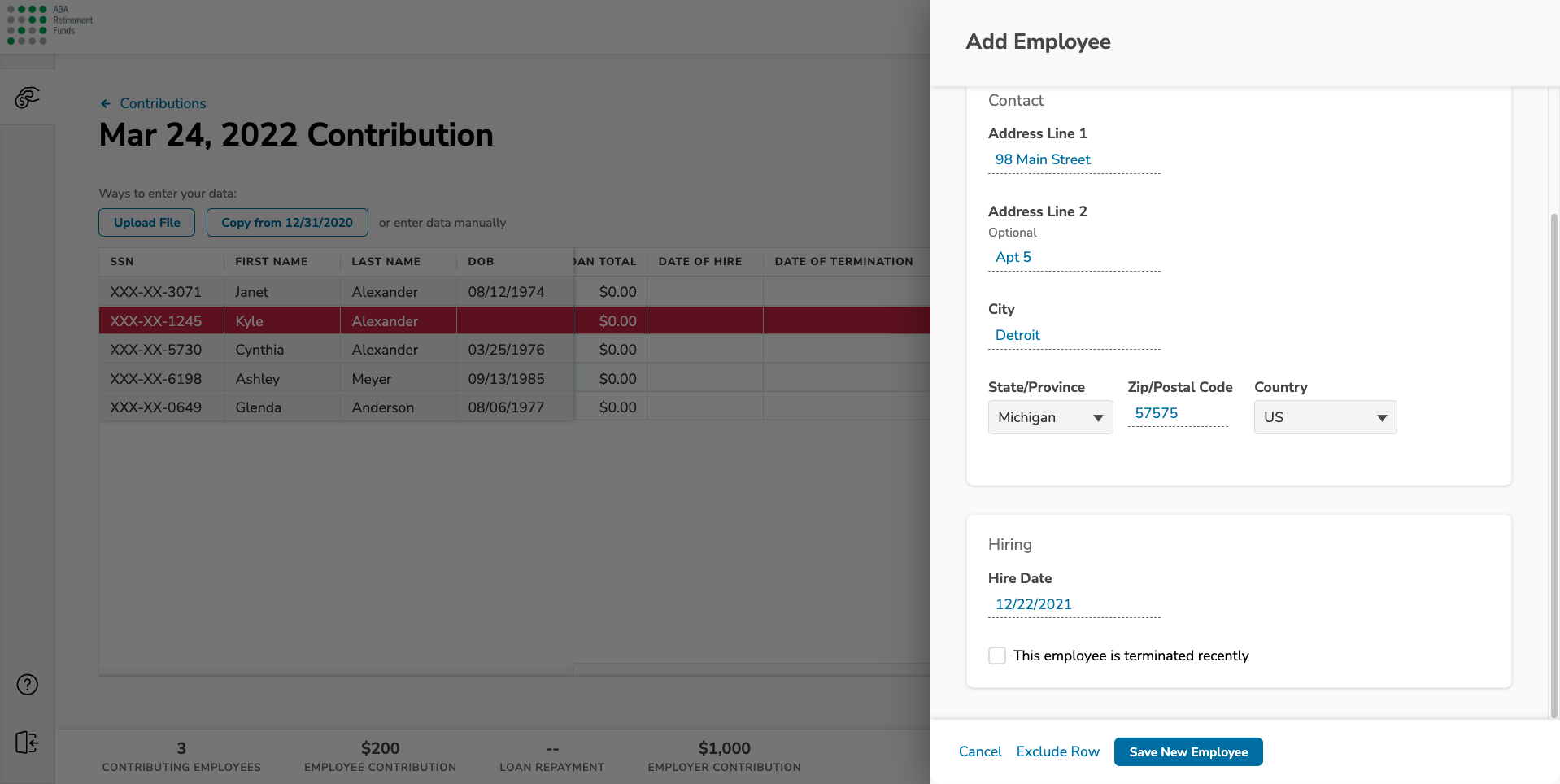Go back via Contributions link
Viewport: 1560px width, 784px height.
[x=163, y=103]
